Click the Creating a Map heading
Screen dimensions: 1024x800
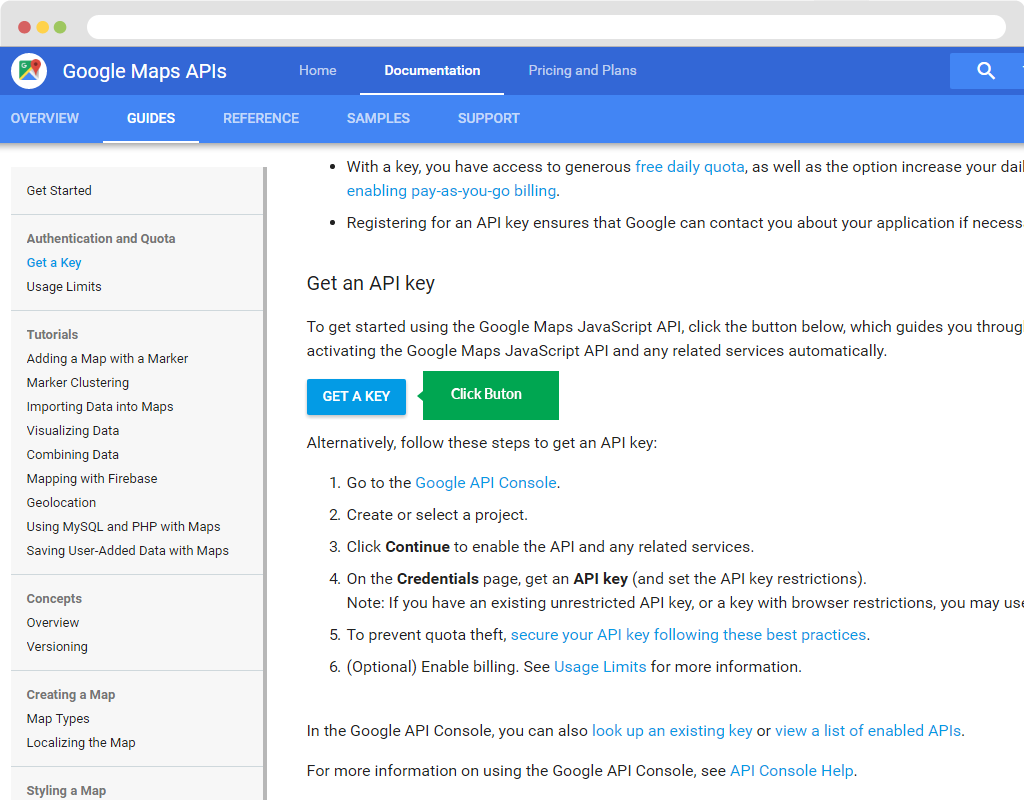tap(71, 695)
